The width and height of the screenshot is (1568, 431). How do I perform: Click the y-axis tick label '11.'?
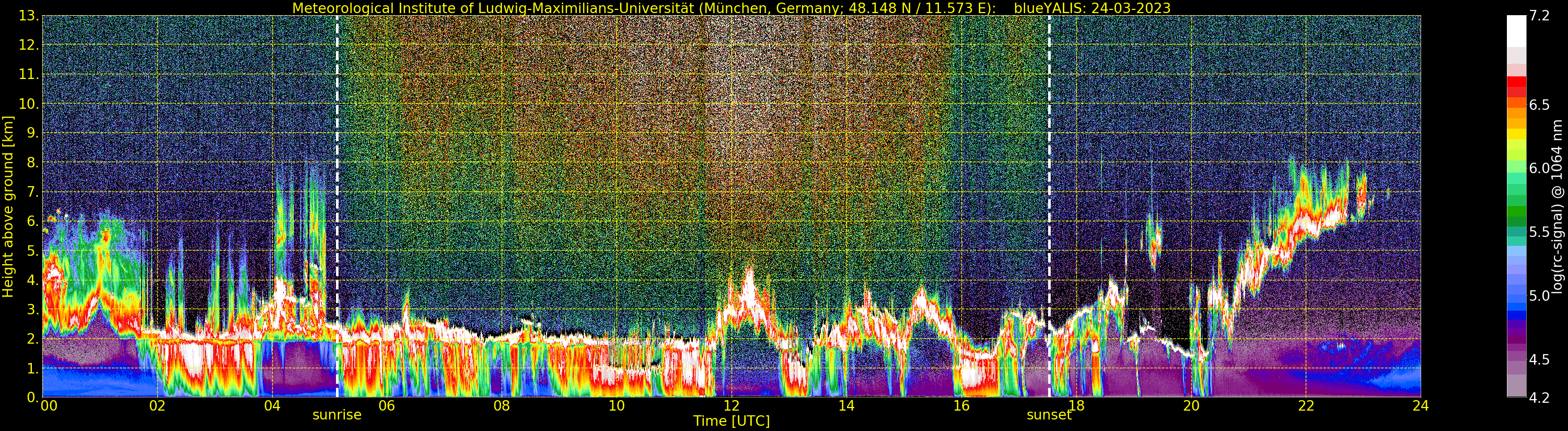(29, 74)
